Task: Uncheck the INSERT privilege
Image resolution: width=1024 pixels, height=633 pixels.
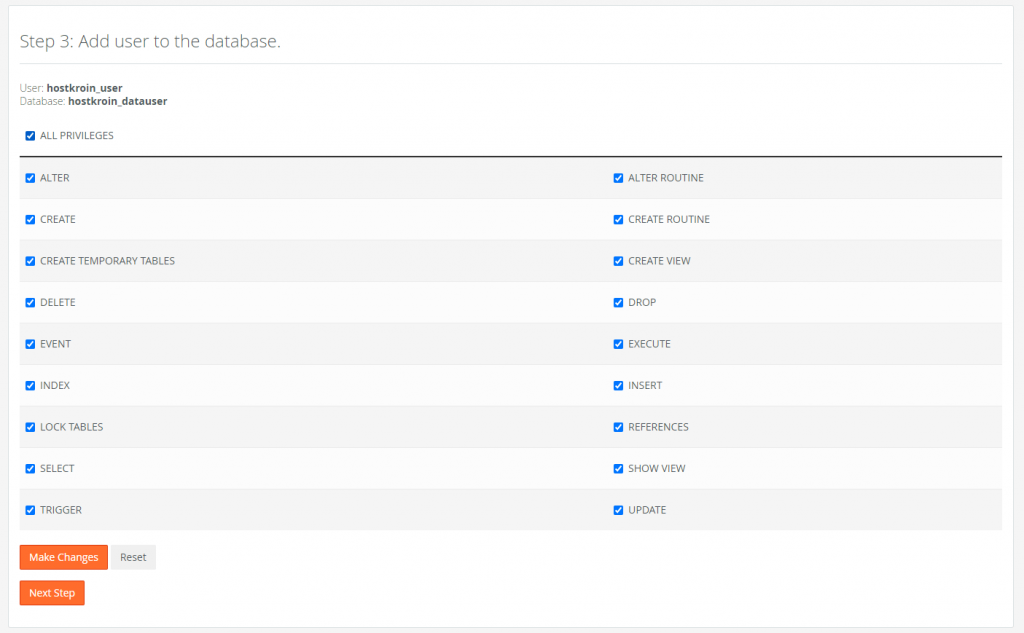Action: tap(618, 385)
